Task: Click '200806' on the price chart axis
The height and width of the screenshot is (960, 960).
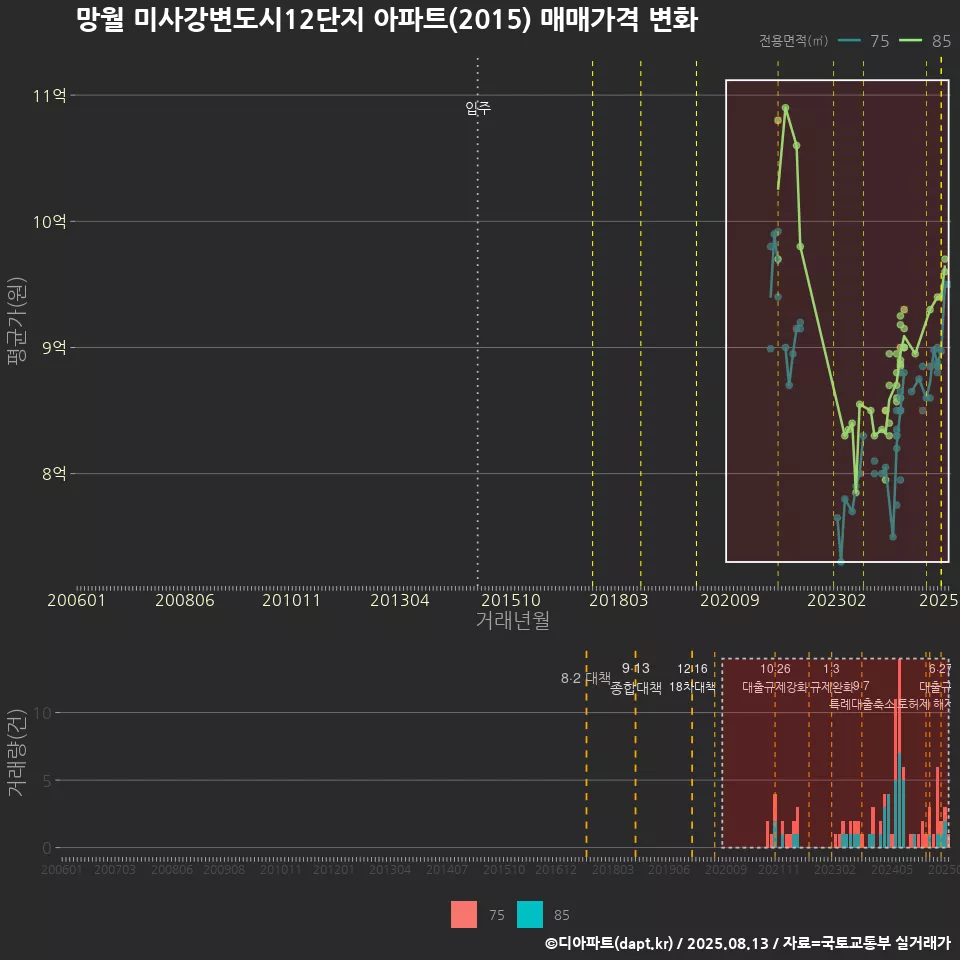Action: 185,600
